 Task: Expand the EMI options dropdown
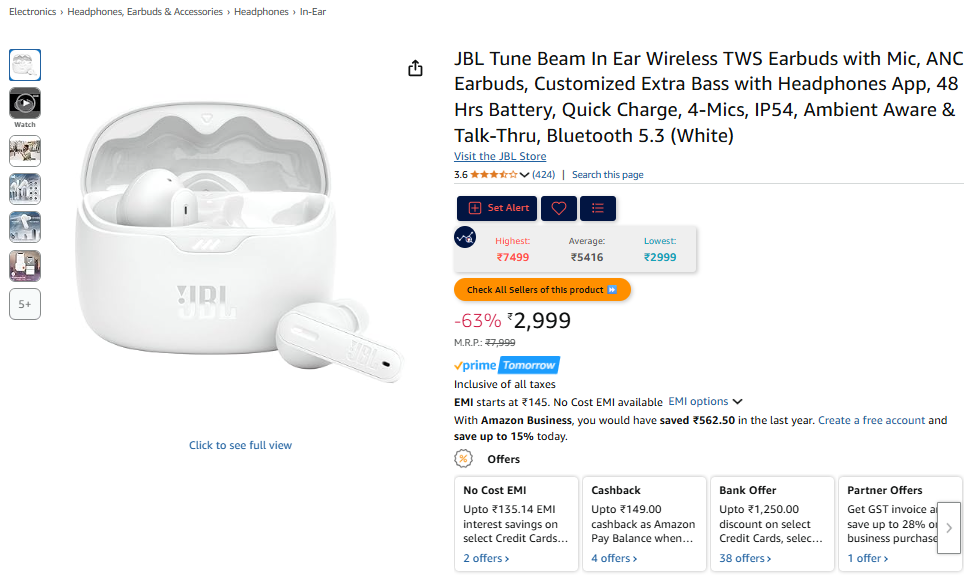pyautogui.click(x=705, y=402)
